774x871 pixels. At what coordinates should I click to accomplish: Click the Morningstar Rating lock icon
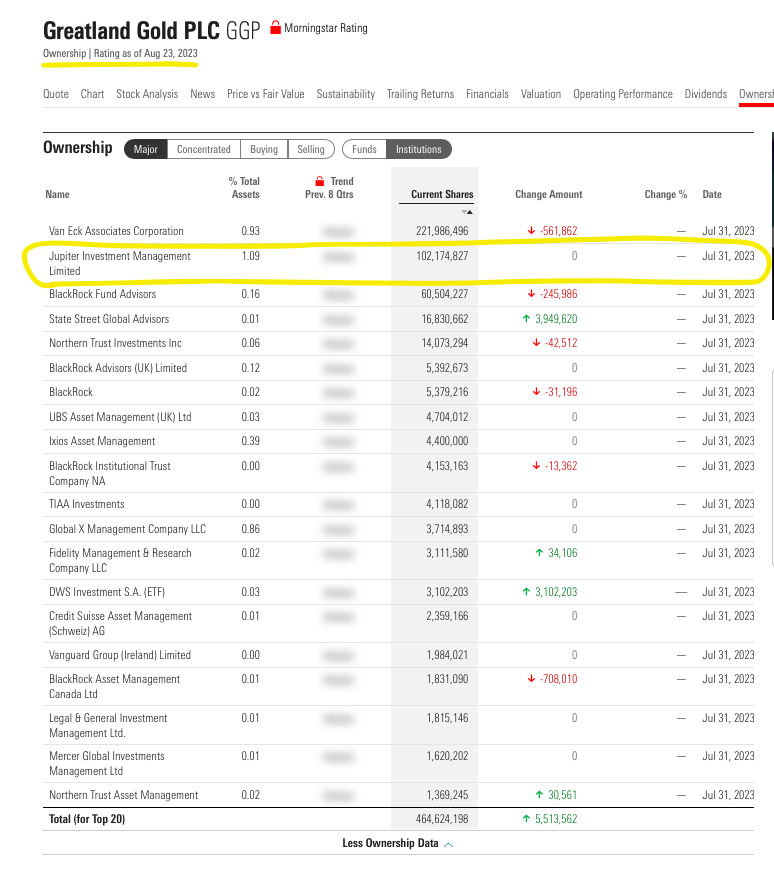[275, 28]
